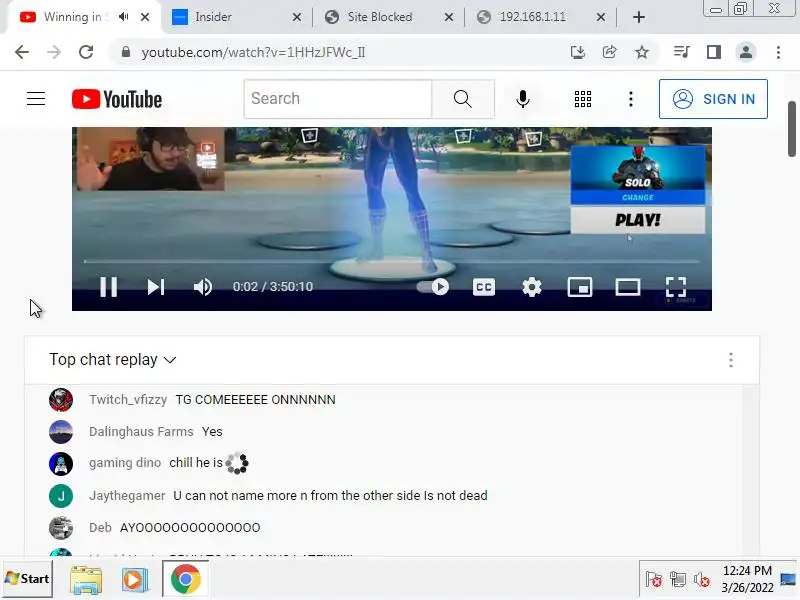
Task: Open the YouTube apps grid
Action: 583,99
